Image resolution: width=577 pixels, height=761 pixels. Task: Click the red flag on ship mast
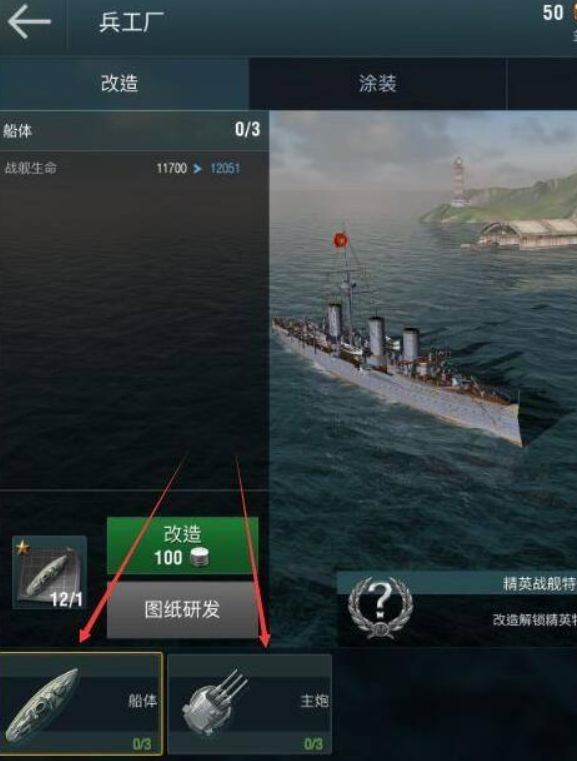click(341, 239)
